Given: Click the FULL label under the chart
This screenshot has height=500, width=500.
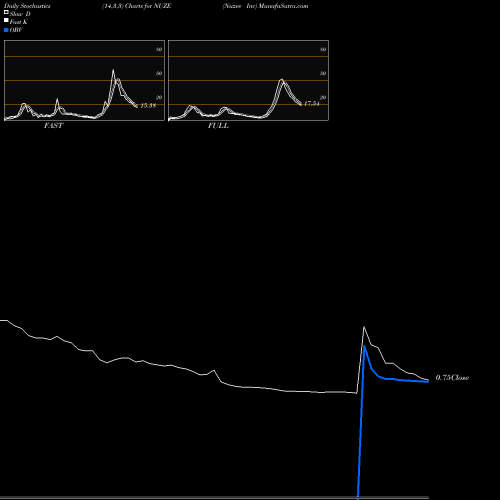Looking at the screenshot, I should point(218,126).
